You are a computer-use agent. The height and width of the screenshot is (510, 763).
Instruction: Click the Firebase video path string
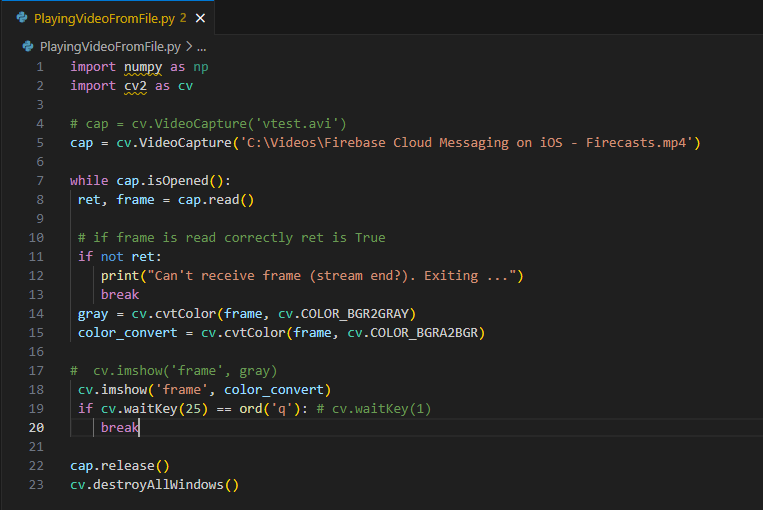point(467,143)
